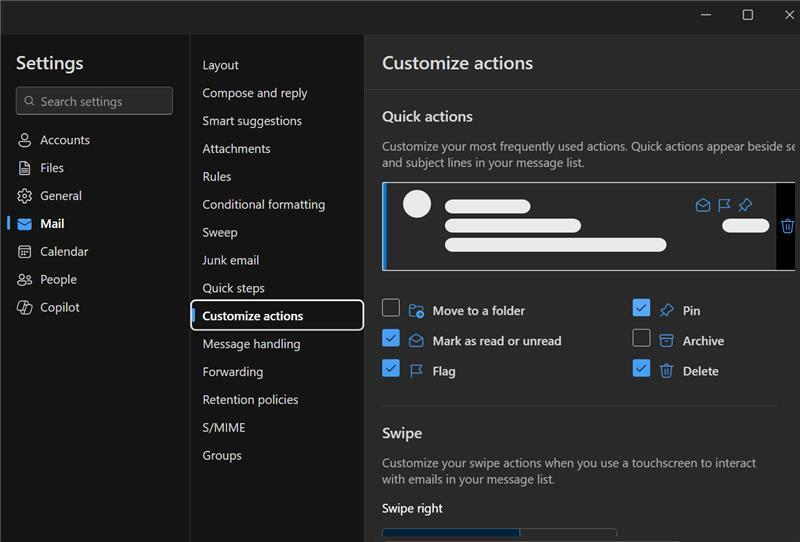Click the preview pin icon
Screen dimensions: 800x542
(745, 205)
